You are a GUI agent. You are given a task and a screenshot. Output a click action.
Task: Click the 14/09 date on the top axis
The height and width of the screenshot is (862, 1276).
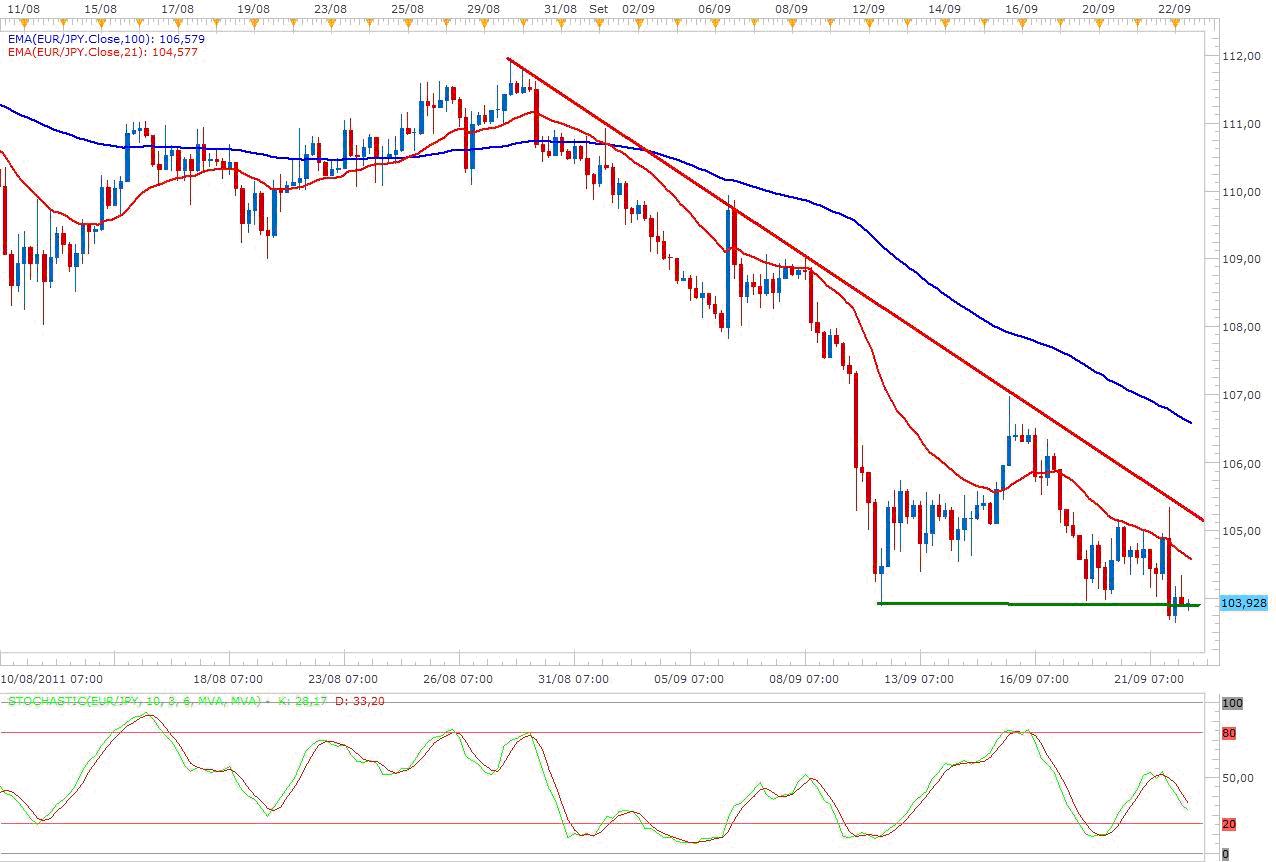click(945, 7)
